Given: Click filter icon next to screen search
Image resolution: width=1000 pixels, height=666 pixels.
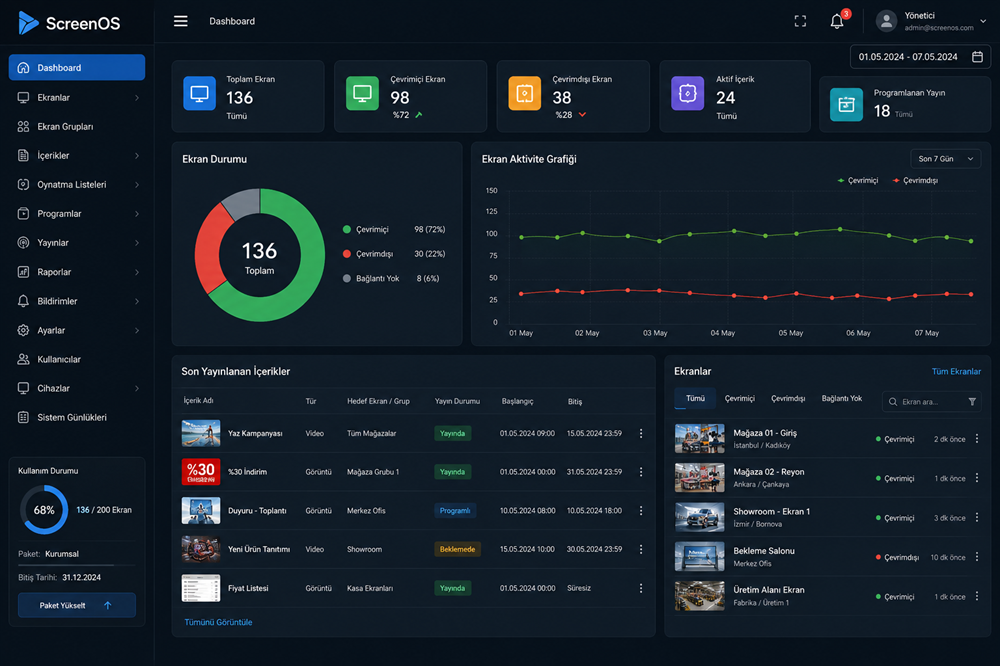Looking at the screenshot, I should pos(972,401).
